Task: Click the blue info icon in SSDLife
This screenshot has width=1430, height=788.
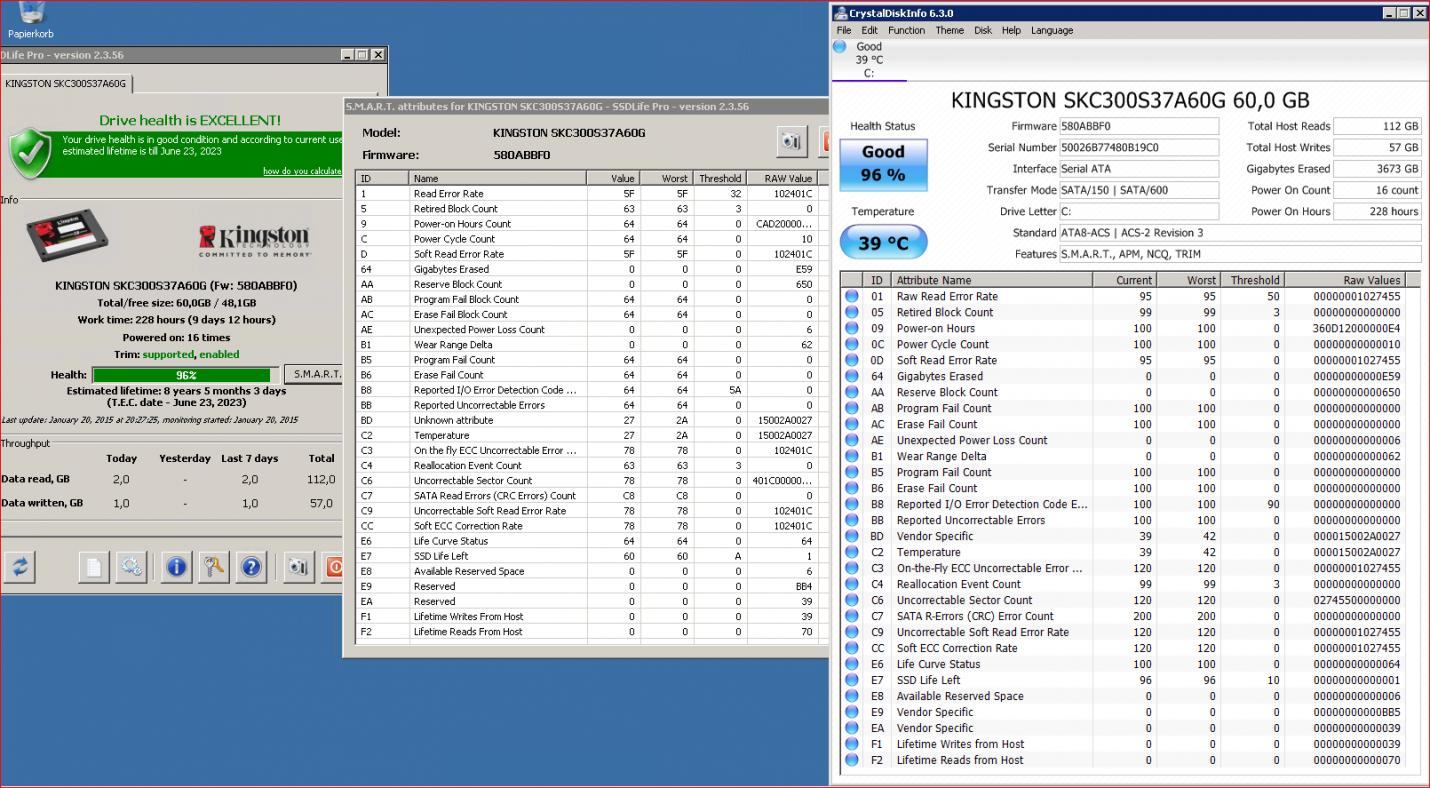Action: click(x=177, y=567)
